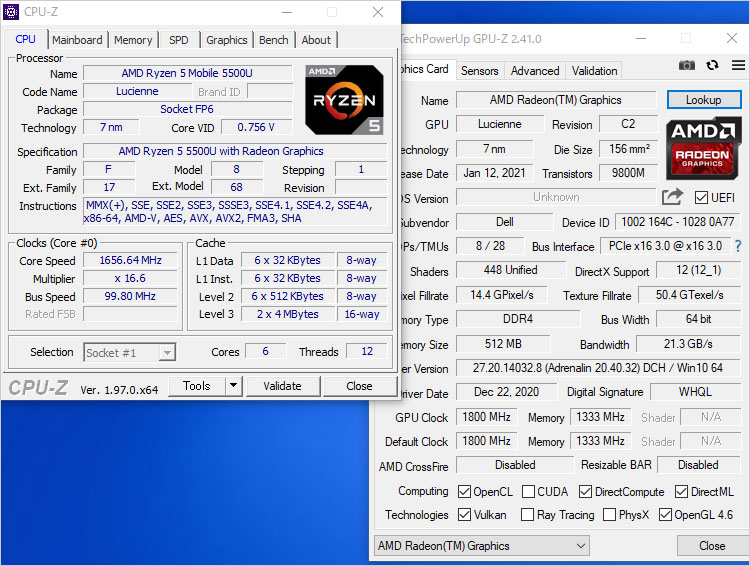Click the GPU-Z Name field AMD Radeon(TM) Graphics
Viewport: 750px width, 566px height.
point(556,100)
